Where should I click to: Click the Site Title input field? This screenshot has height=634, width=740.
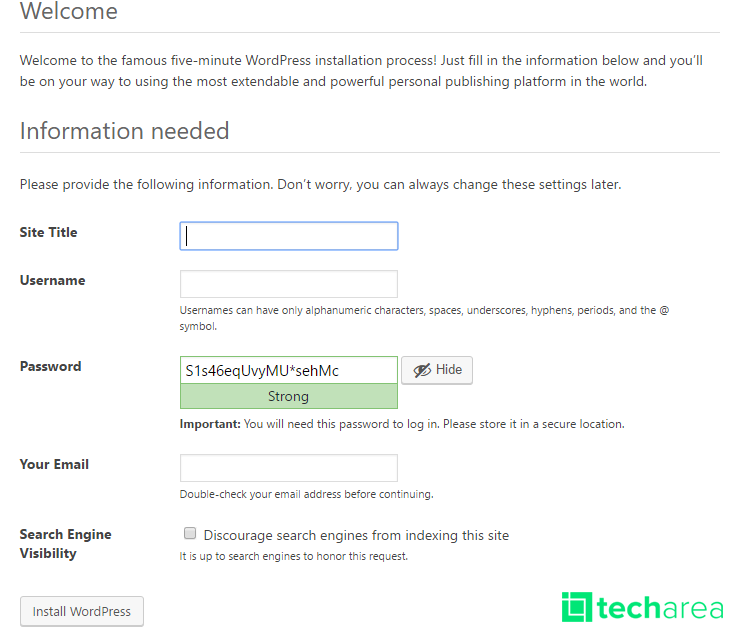289,236
